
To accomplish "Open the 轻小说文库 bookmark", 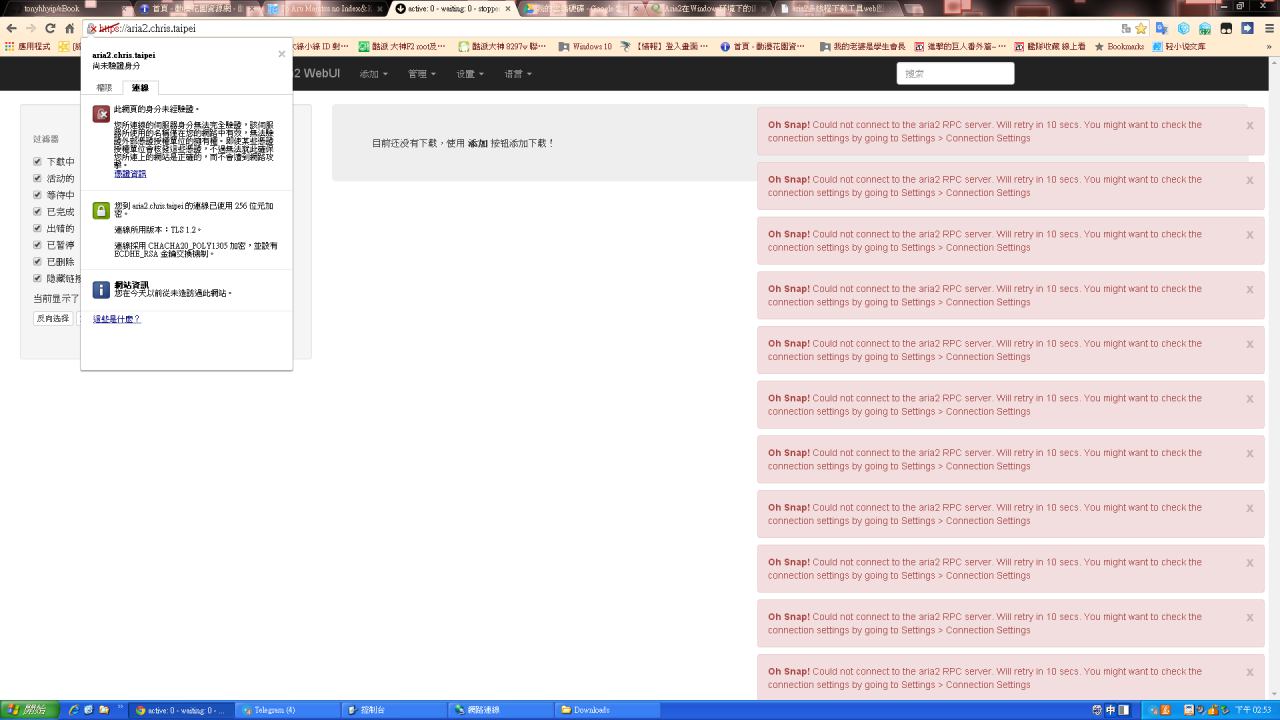I will 1179,47.
